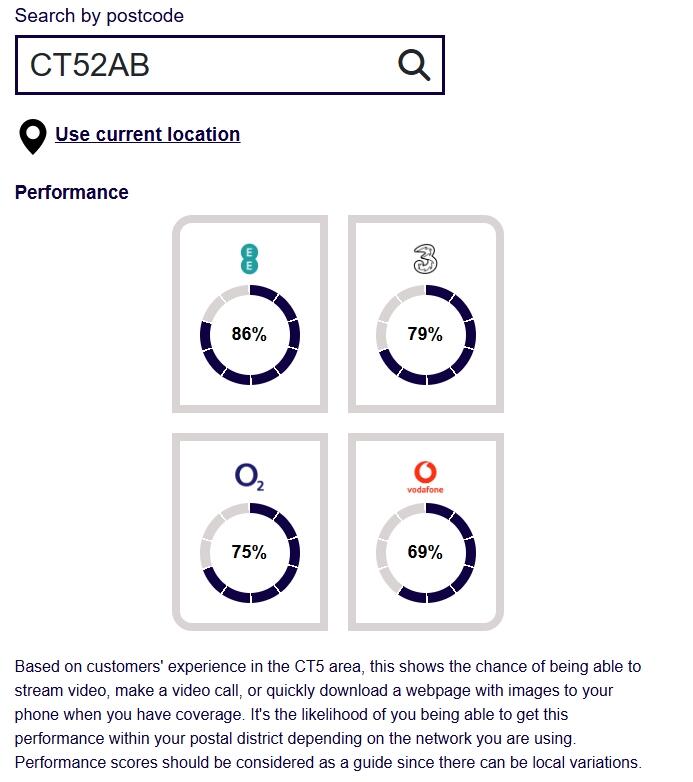The width and height of the screenshot is (693, 782).
Task: Click the 69% score text
Action: click(425, 552)
